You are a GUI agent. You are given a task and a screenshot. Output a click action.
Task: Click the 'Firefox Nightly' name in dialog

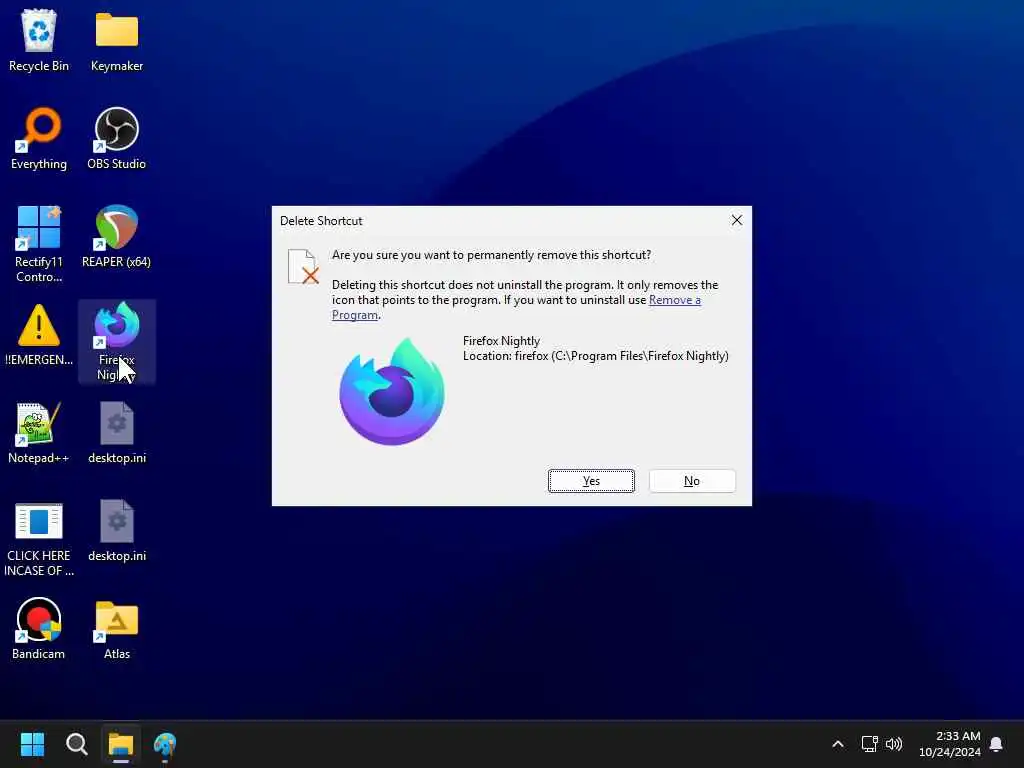click(502, 341)
